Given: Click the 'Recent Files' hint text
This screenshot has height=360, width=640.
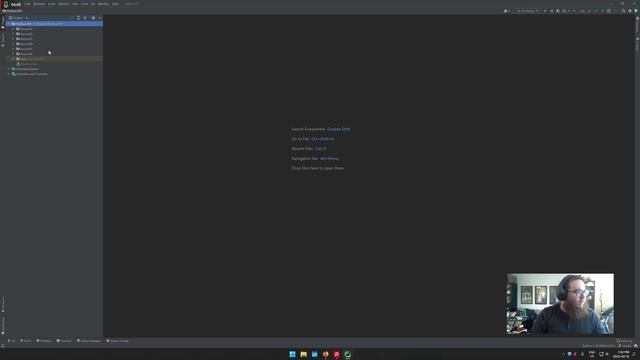Looking at the screenshot, I should tap(302, 149).
